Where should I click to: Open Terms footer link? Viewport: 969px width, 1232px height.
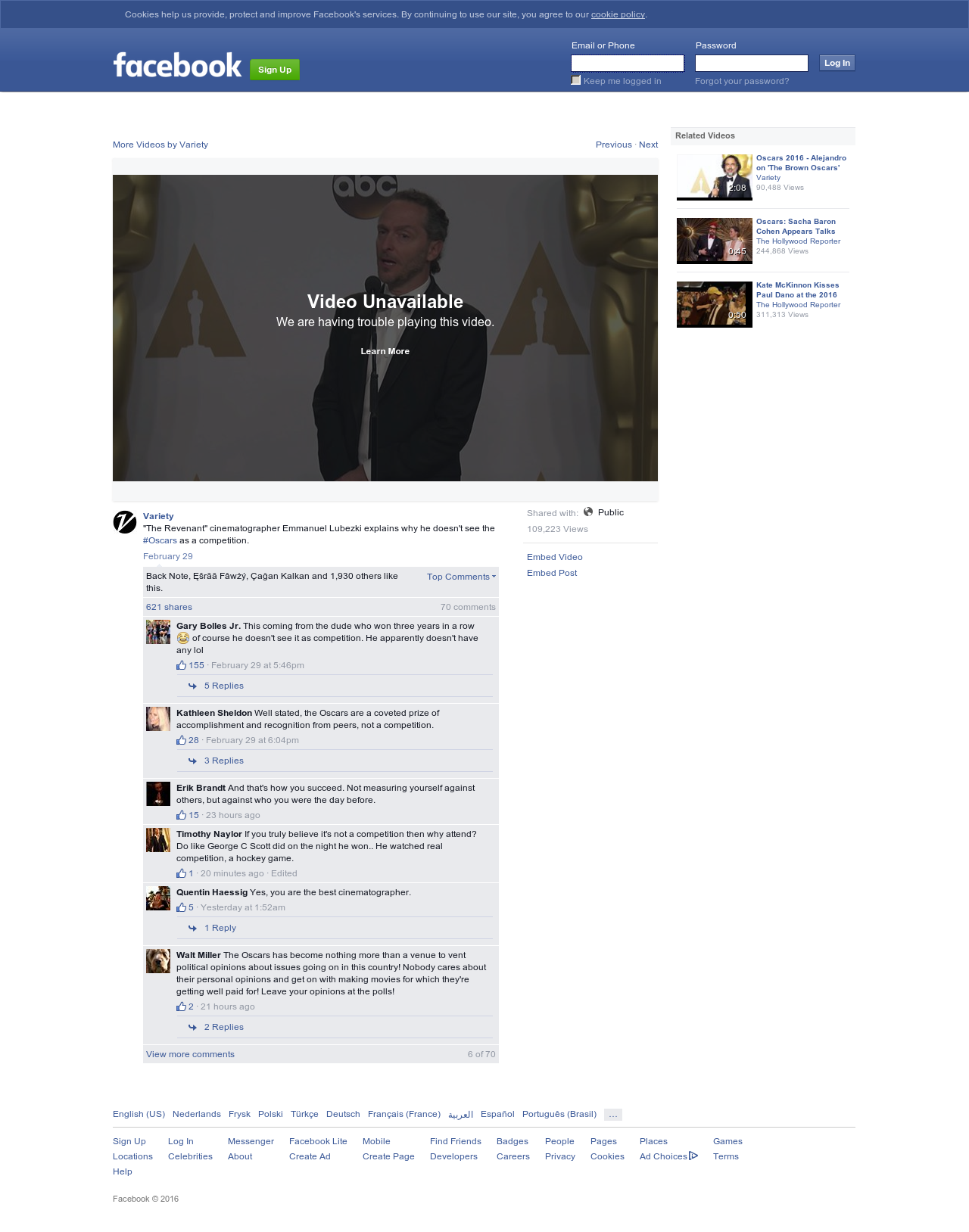726,1156
